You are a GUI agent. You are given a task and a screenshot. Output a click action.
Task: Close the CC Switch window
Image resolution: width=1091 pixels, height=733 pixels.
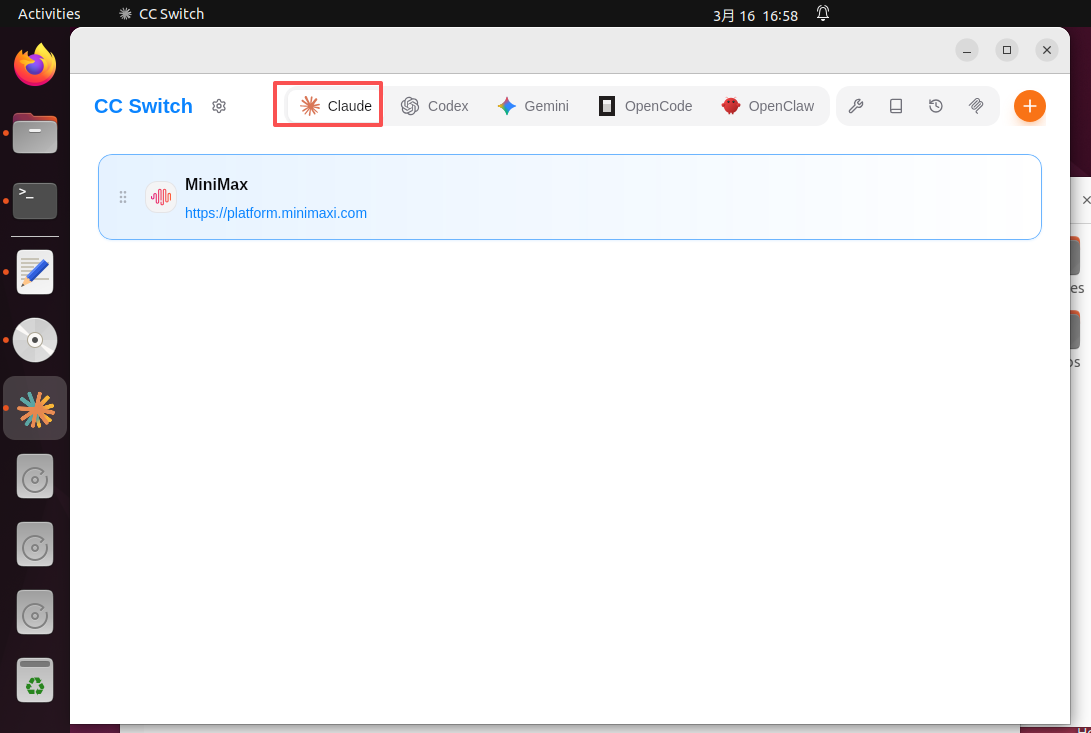[1047, 50]
